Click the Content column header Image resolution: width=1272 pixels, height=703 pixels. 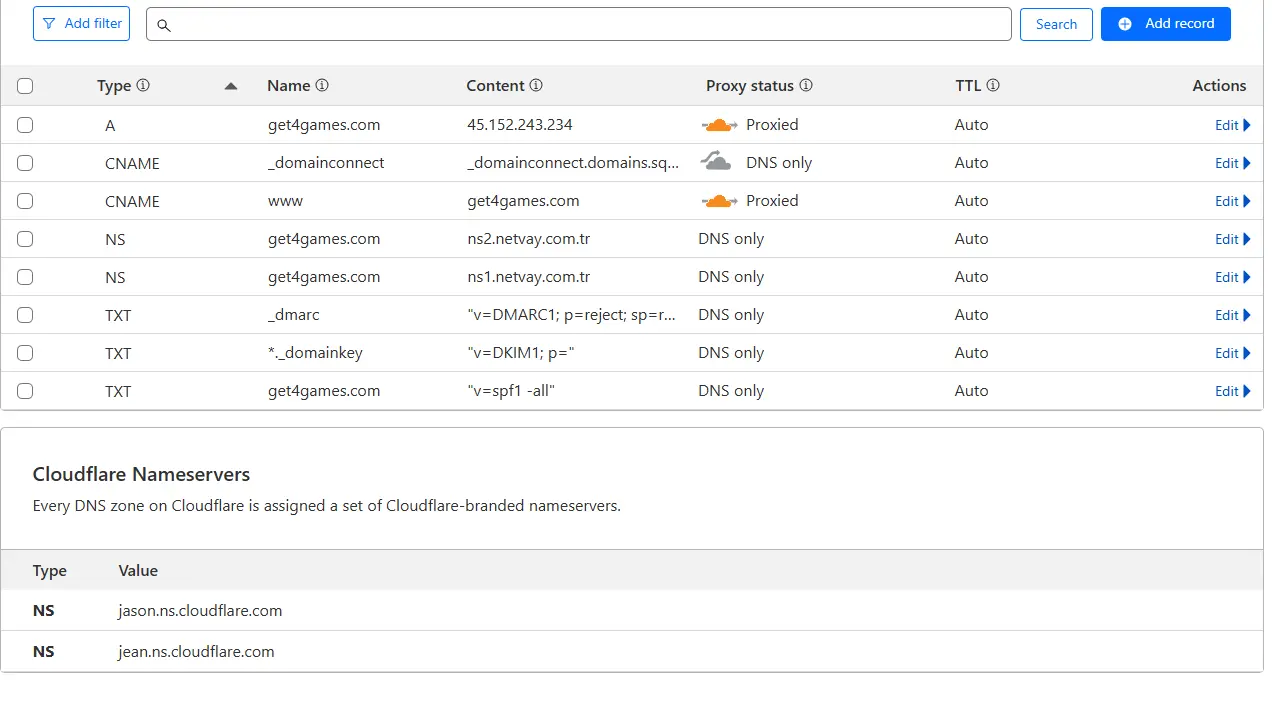click(x=495, y=86)
